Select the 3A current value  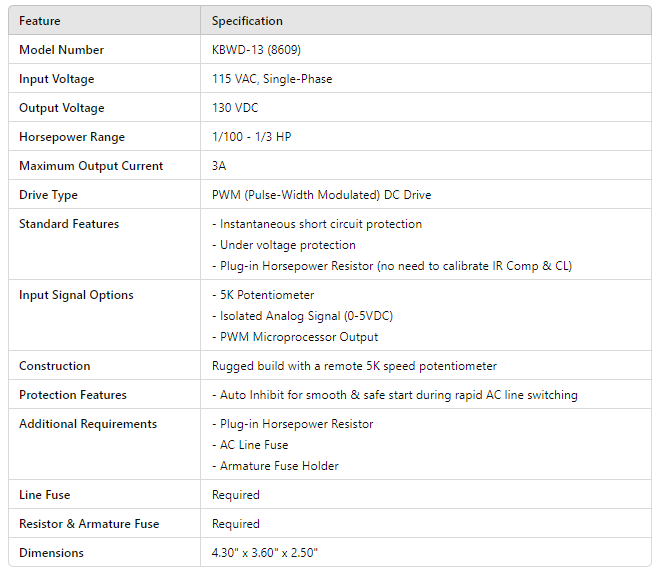(219, 166)
